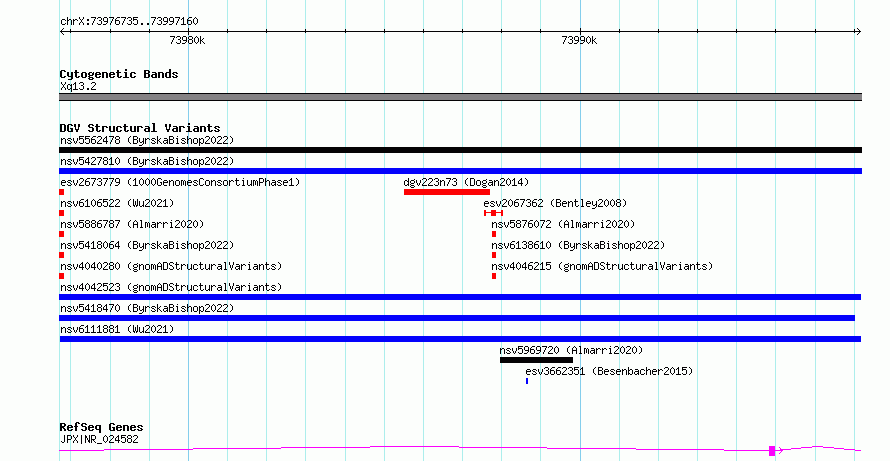This screenshot has height=461, width=890.
Task: Click nsv5876072 (Almarri2020) label
Action: [x=563, y=224]
